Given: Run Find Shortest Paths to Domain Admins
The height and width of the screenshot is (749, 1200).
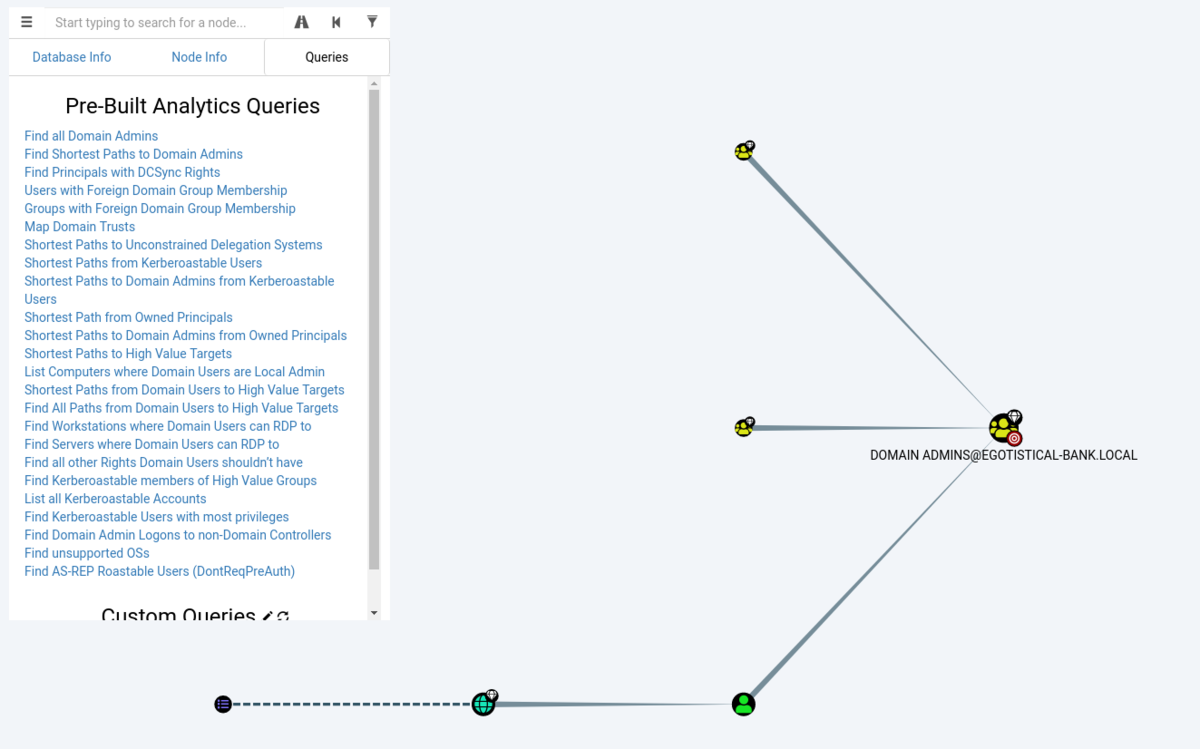Looking at the screenshot, I should pos(134,154).
